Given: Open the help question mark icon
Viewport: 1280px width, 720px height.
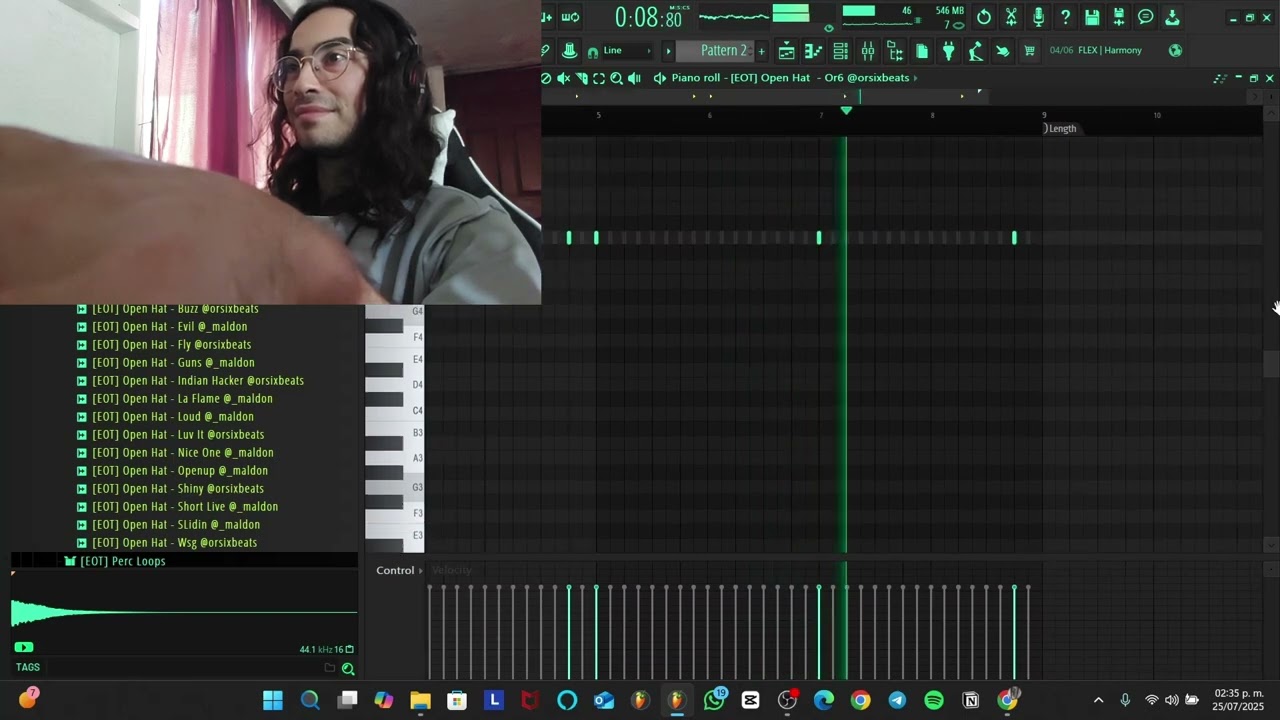Looking at the screenshot, I should click(1065, 17).
